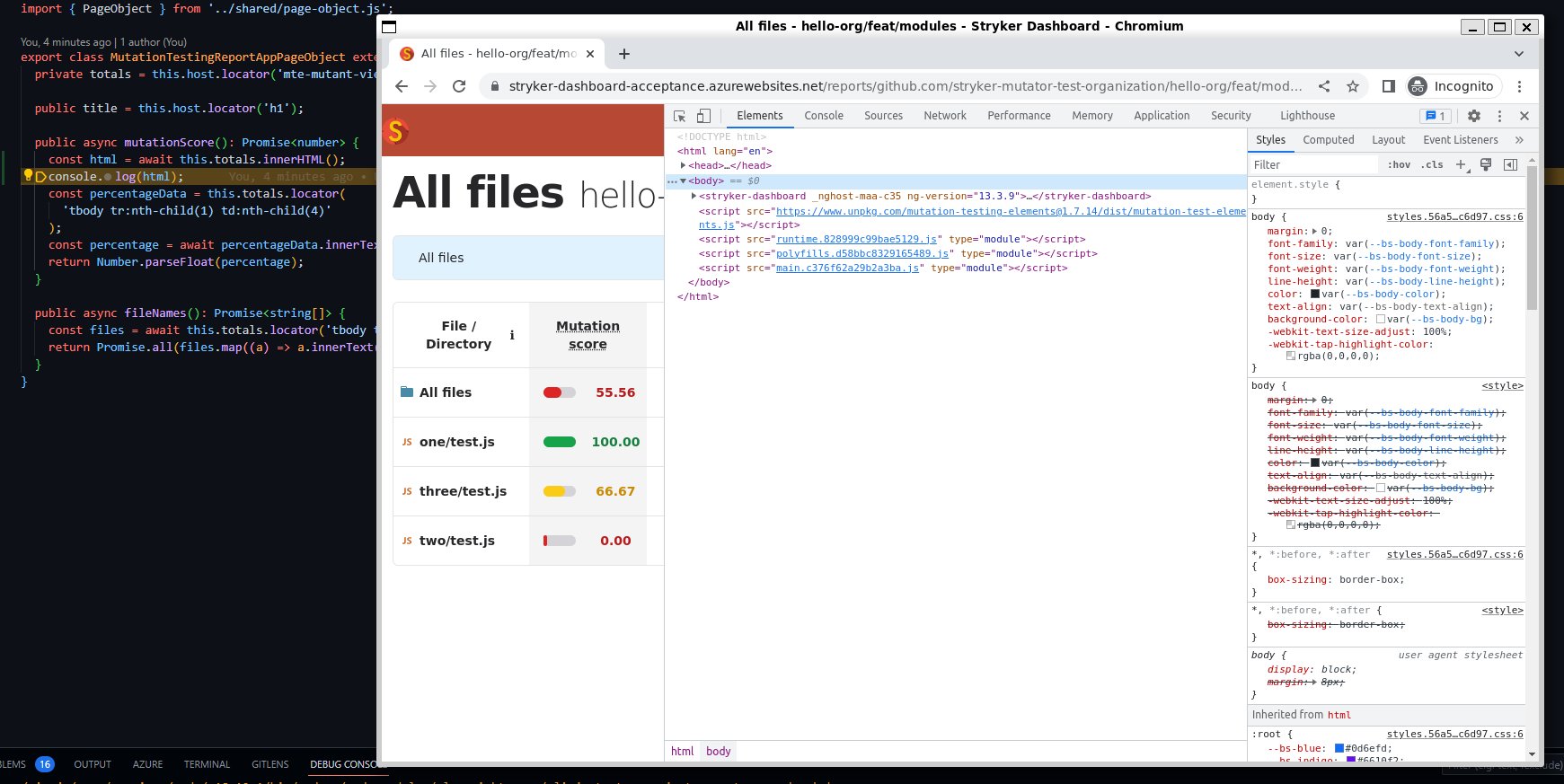
Task: Switch to the Layout tab
Action: coord(1388,140)
